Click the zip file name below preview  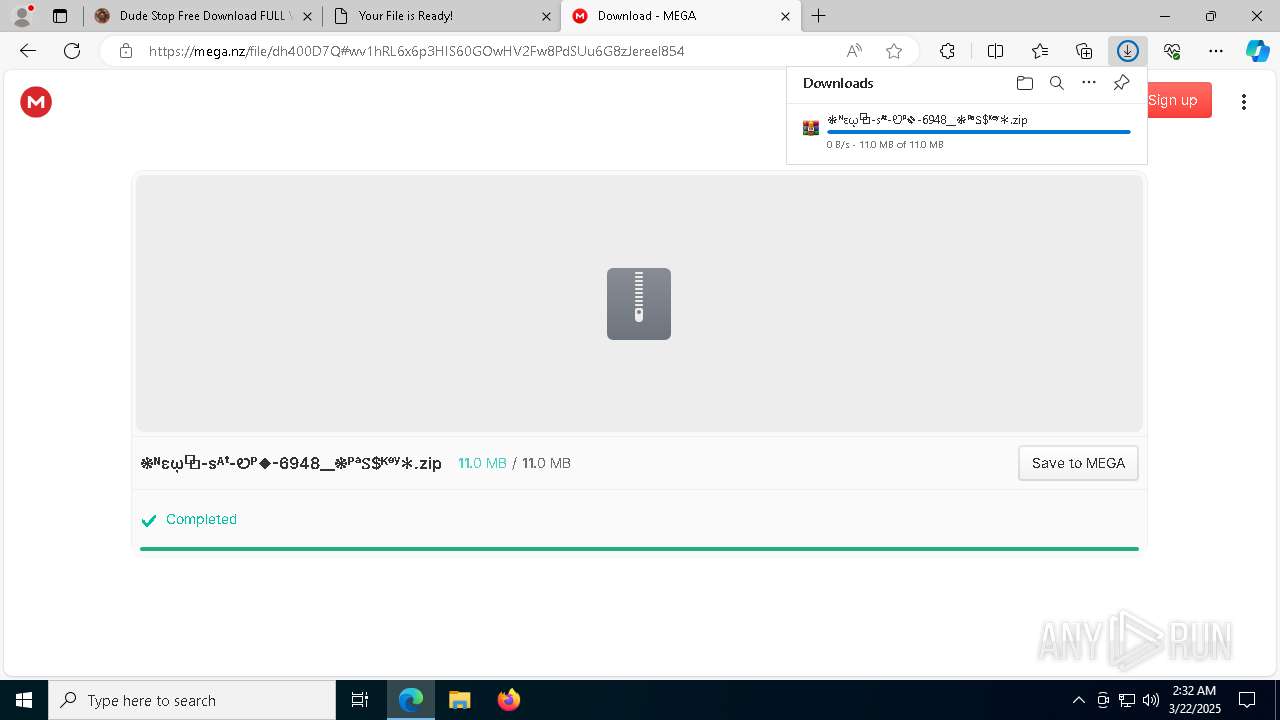click(291, 463)
